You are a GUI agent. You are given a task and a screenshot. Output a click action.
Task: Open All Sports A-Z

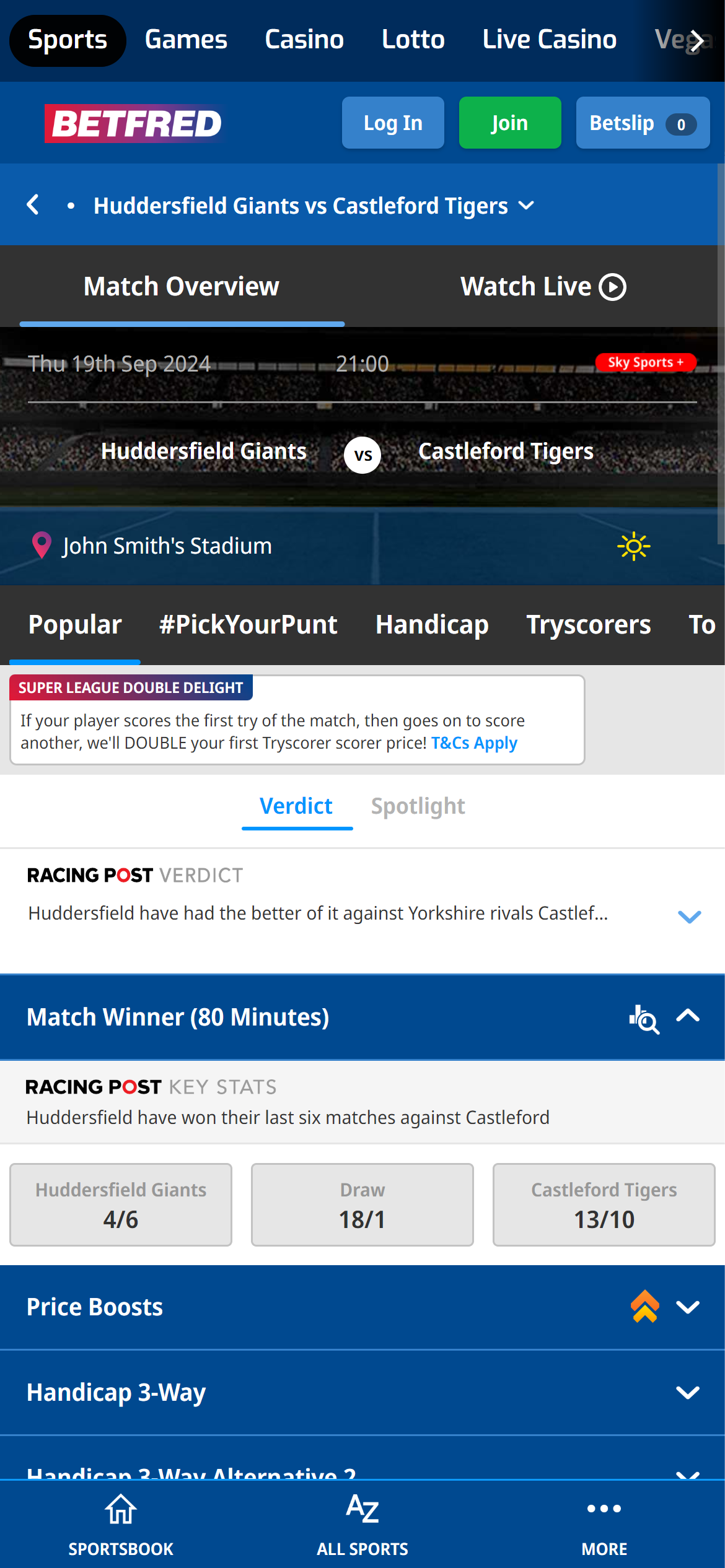pos(362,1510)
